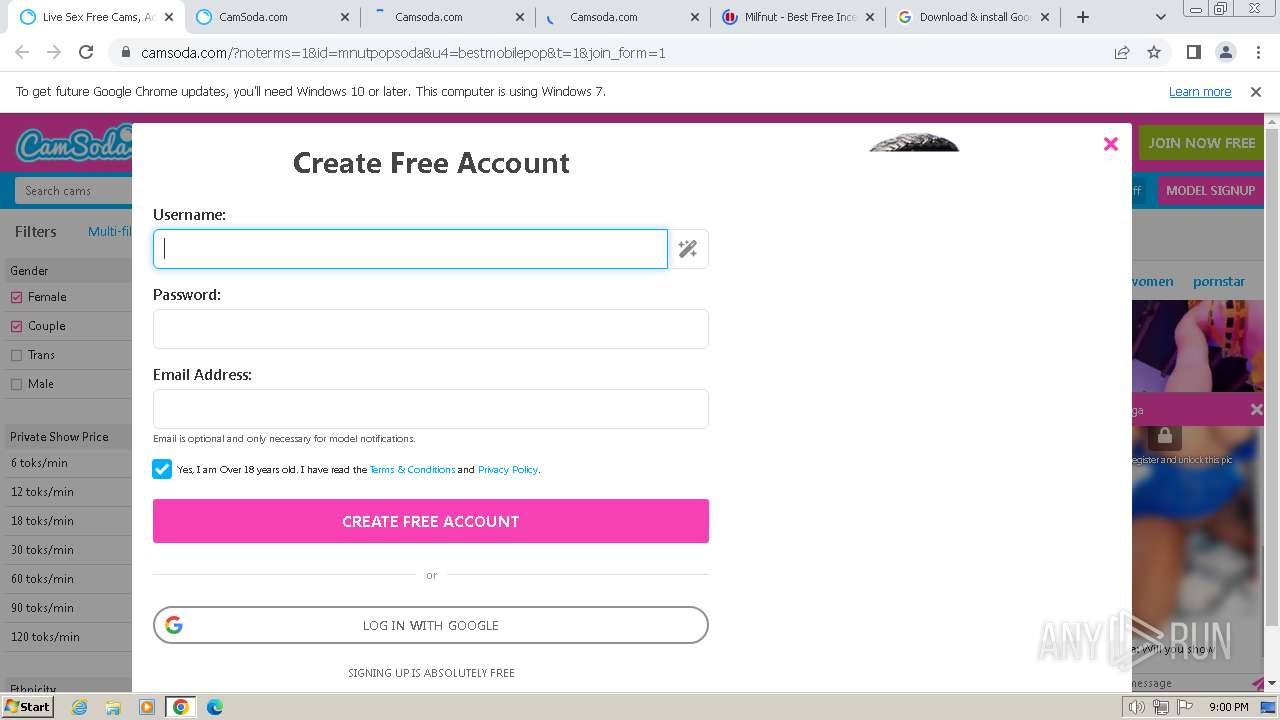Select the 90 toks/min price filter
1280x720 pixels.
point(43,608)
